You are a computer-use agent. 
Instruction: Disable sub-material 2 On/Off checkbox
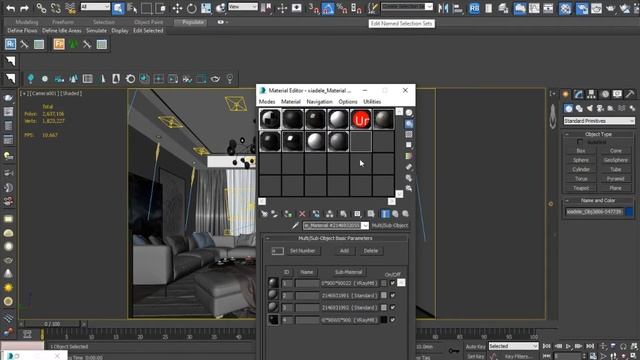[x=393, y=295]
